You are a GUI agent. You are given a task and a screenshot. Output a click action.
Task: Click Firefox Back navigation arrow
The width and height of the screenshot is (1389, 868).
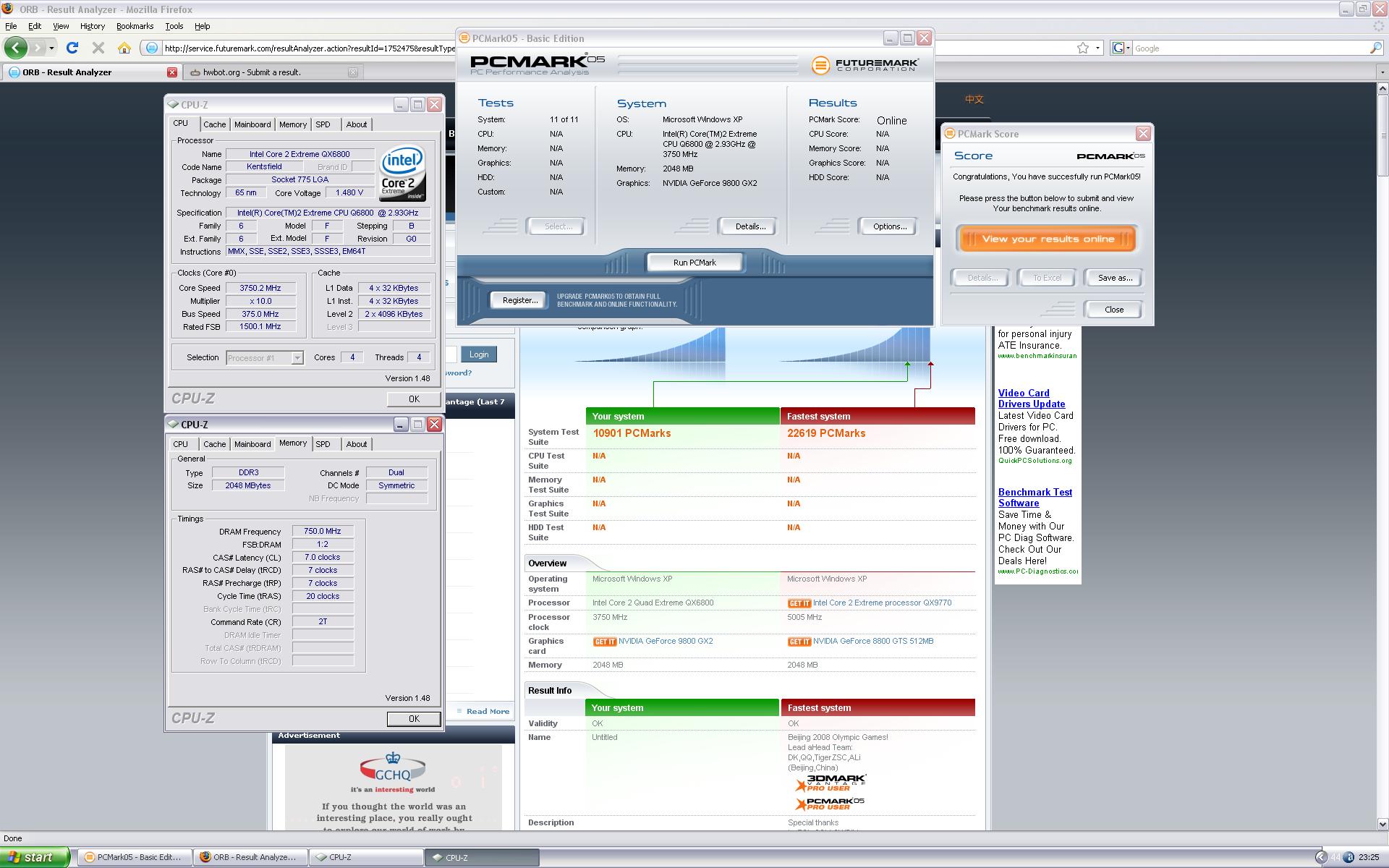pos(16,48)
